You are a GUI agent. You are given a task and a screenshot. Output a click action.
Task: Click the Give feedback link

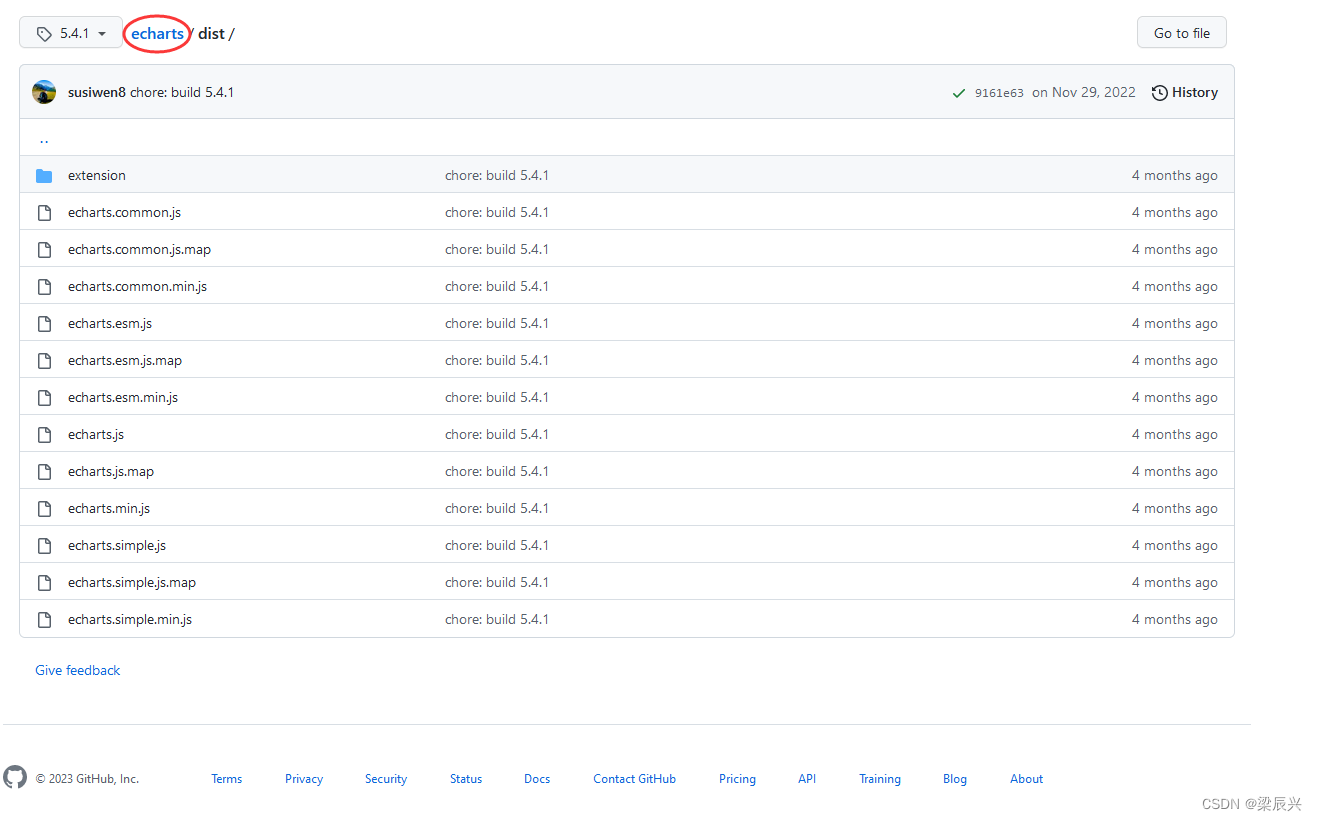tap(77, 670)
